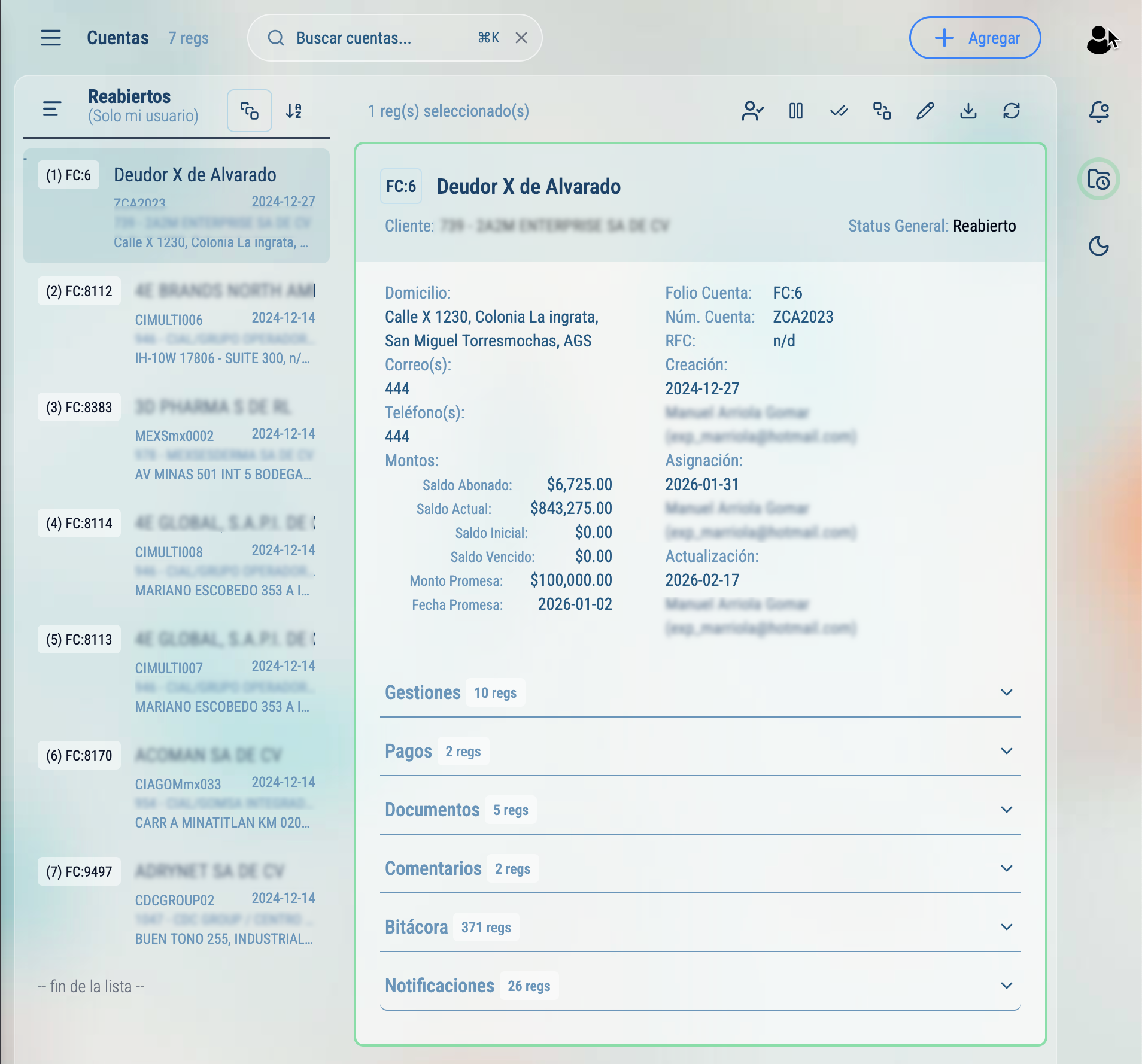Viewport: 1142px width, 1064px height.
Task: Clear the search with the X button
Action: [x=521, y=38]
